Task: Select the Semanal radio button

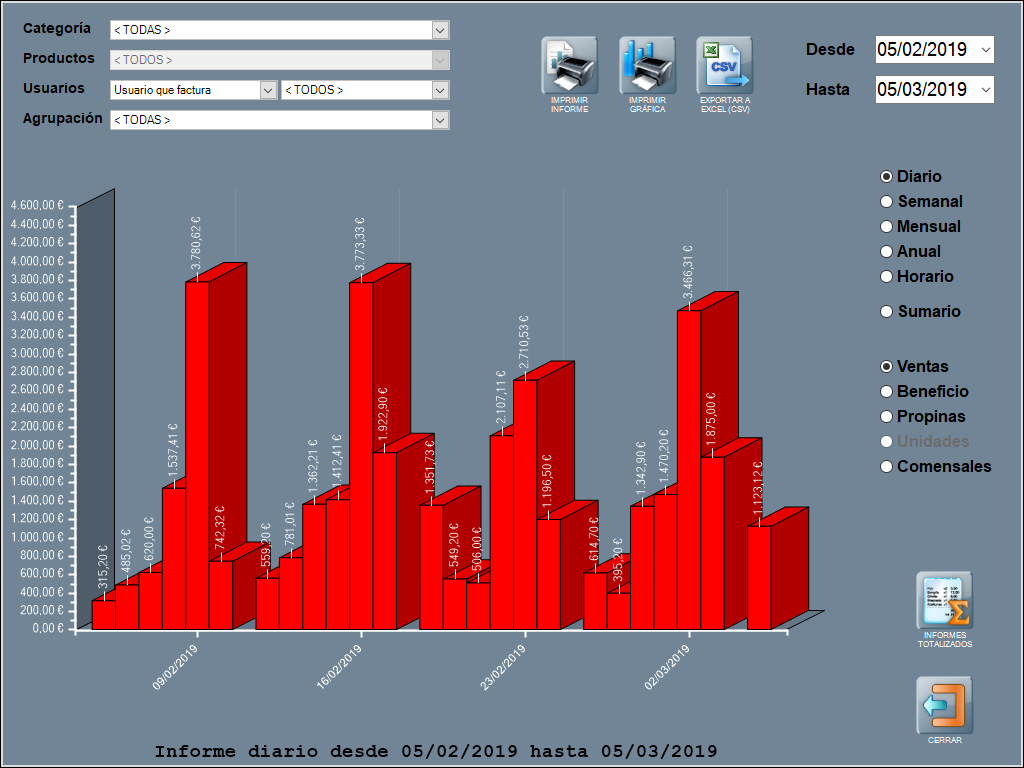Action: click(886, 202)
